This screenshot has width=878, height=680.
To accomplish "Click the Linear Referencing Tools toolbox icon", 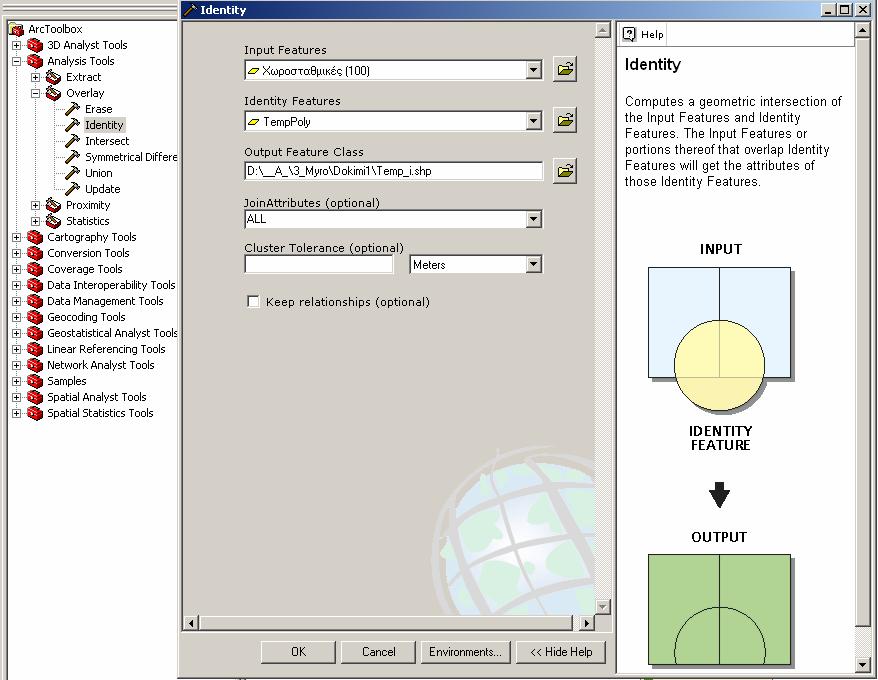I will click(x=35, y=349).
